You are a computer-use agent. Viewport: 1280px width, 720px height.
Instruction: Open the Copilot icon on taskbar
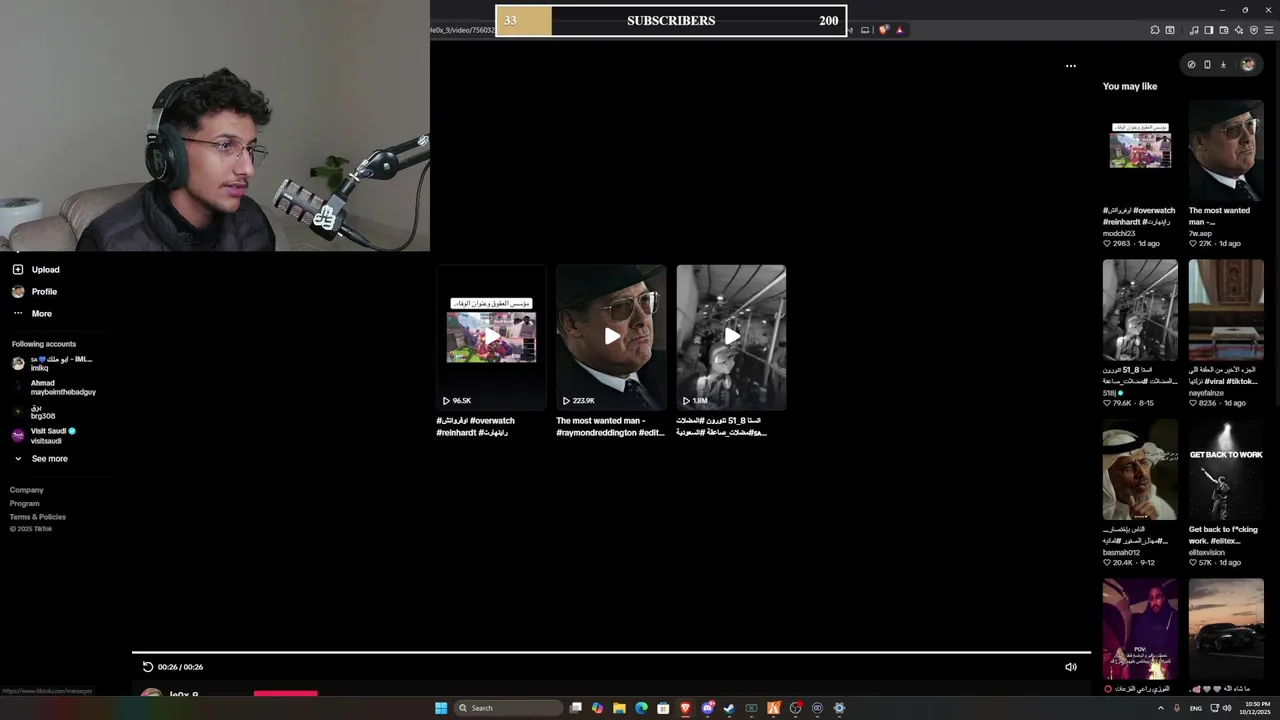[x=597, y=708]
